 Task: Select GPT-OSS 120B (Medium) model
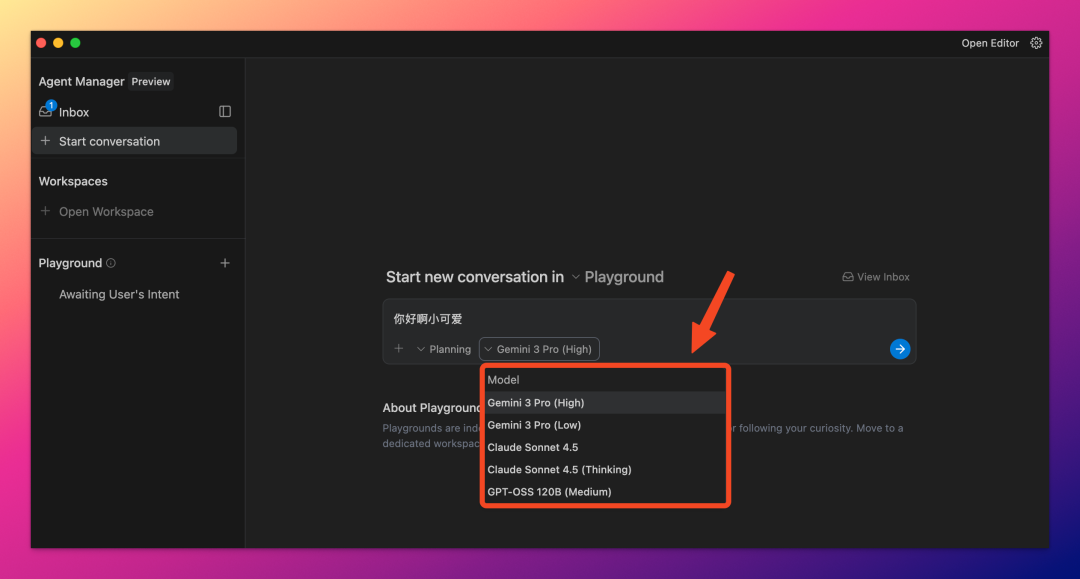click(x=605, y=492)
